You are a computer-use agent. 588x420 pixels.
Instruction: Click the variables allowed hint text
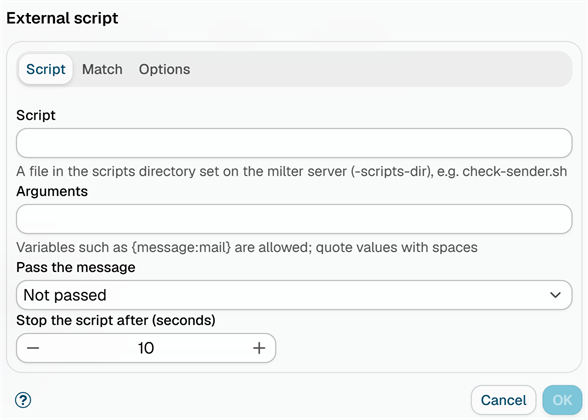coord(247,248)
